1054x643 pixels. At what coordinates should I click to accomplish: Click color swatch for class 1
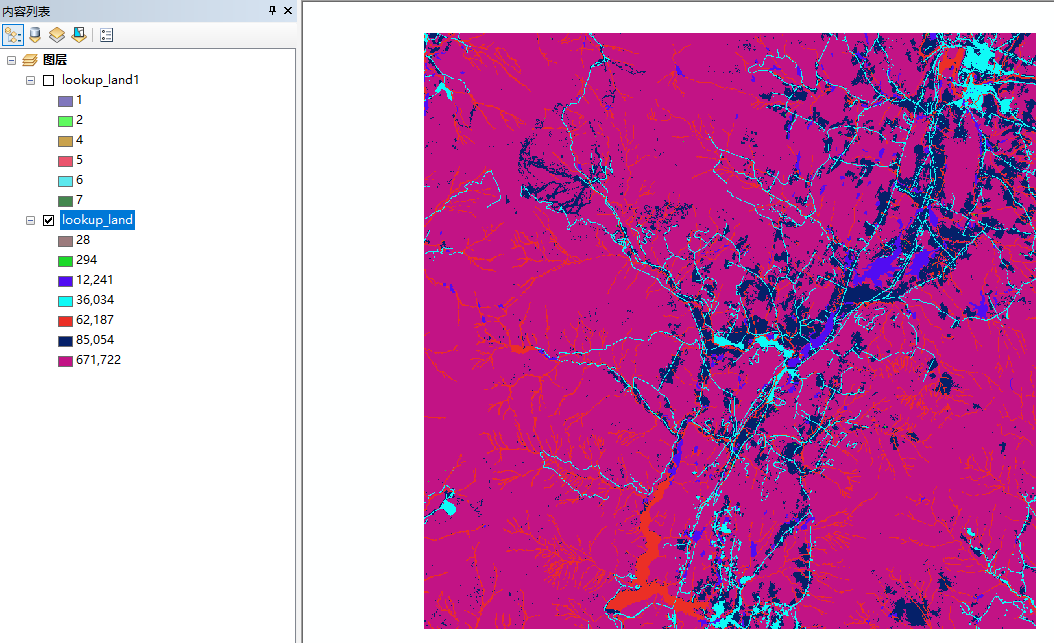coord(65,101)
